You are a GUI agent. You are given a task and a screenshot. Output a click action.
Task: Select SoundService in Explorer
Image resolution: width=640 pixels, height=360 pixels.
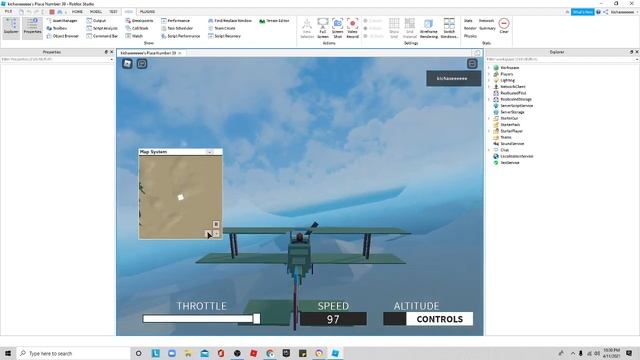(x=512, y=144)
